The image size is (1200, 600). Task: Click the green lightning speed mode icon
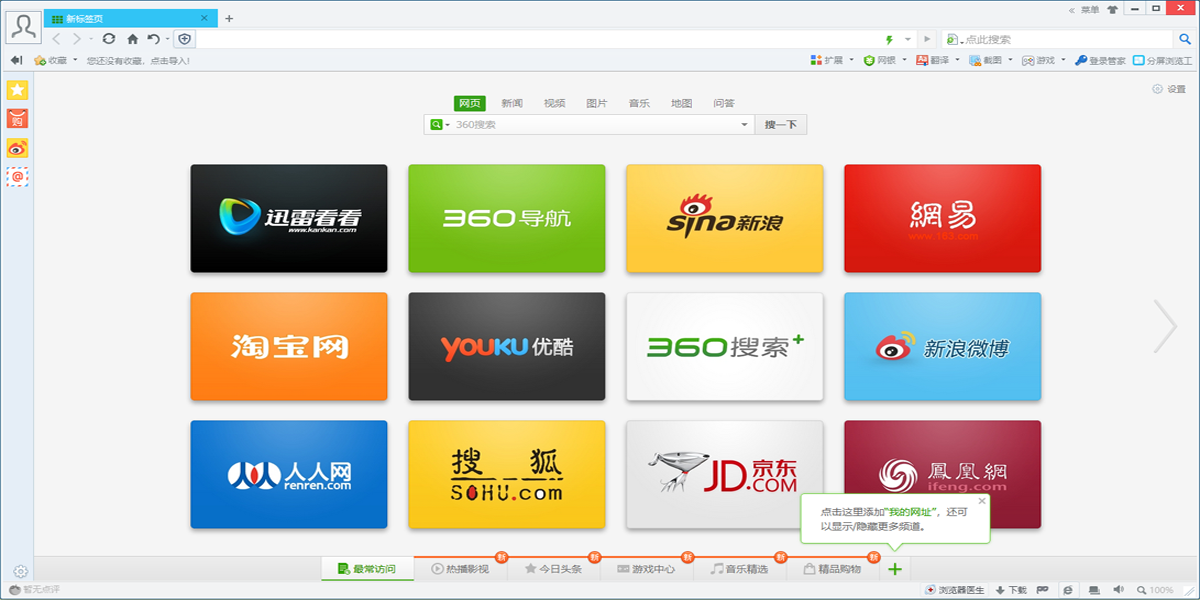(x=889, y=39)
